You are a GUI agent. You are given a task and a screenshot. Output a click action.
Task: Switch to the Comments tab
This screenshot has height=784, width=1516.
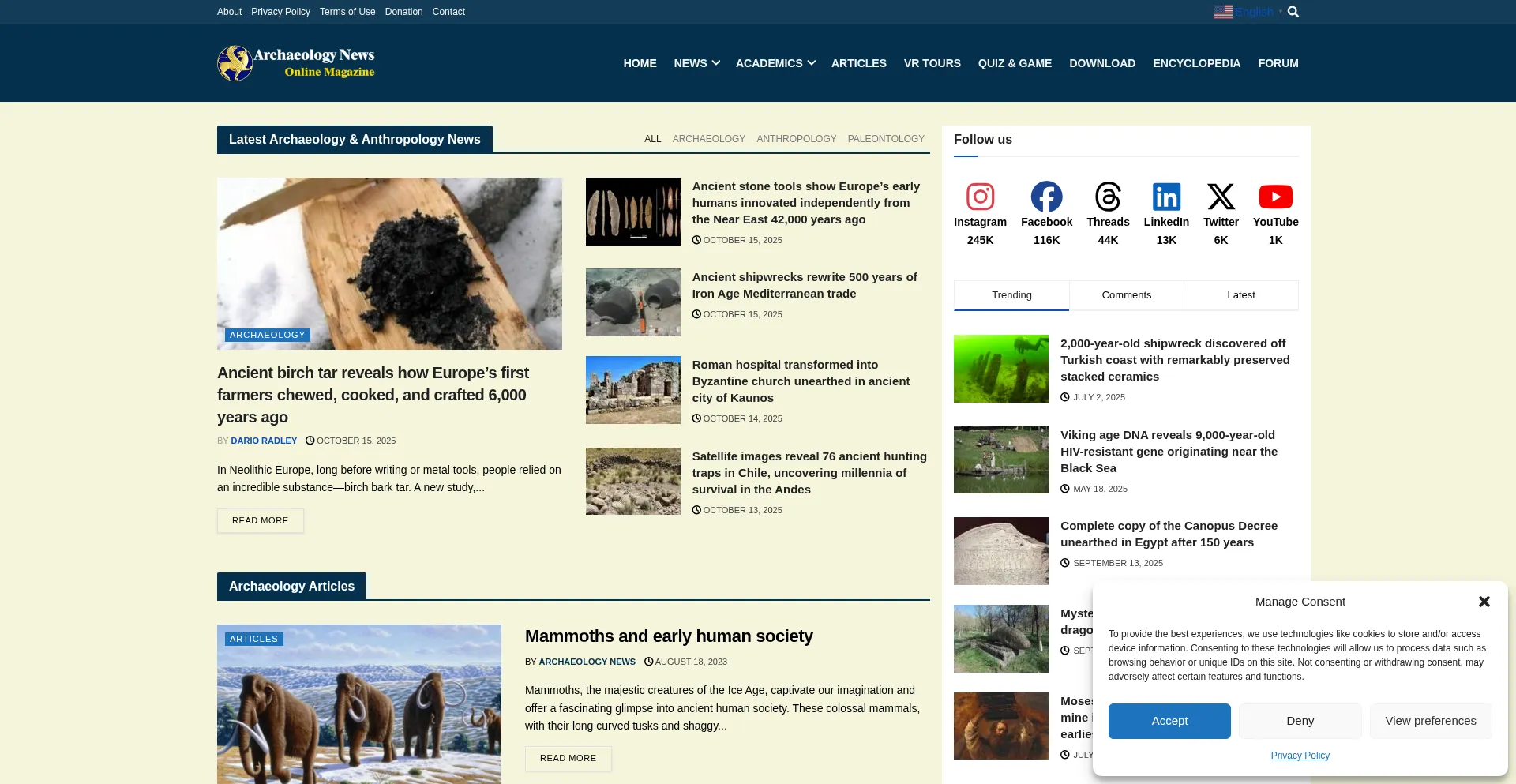tap(1126, 295)
